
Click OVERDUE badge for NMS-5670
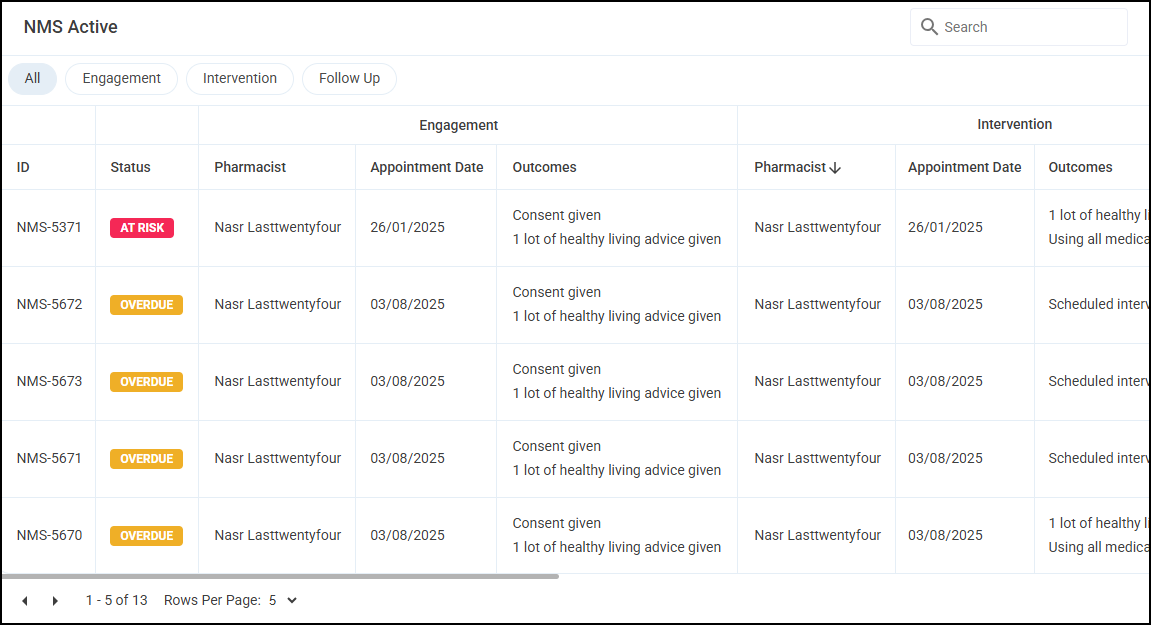(146, 536)
